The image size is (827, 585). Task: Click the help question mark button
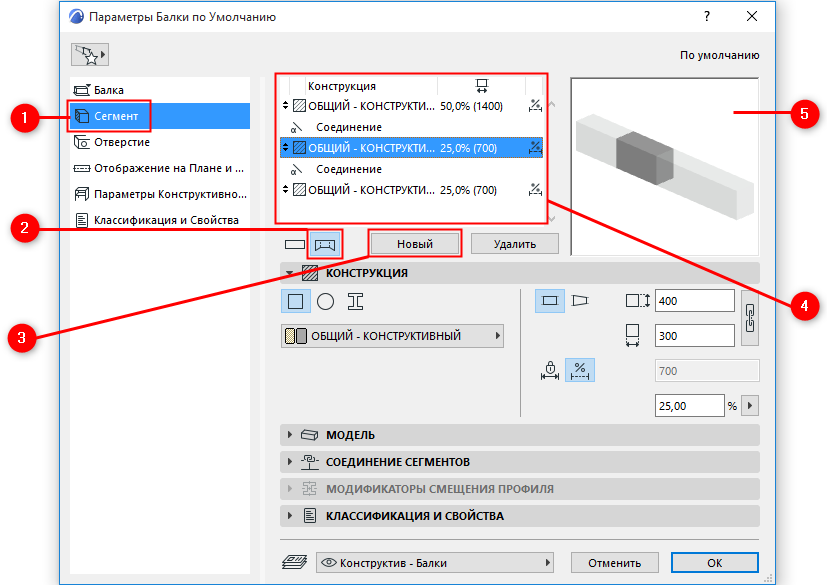click(x=707, y=16)
